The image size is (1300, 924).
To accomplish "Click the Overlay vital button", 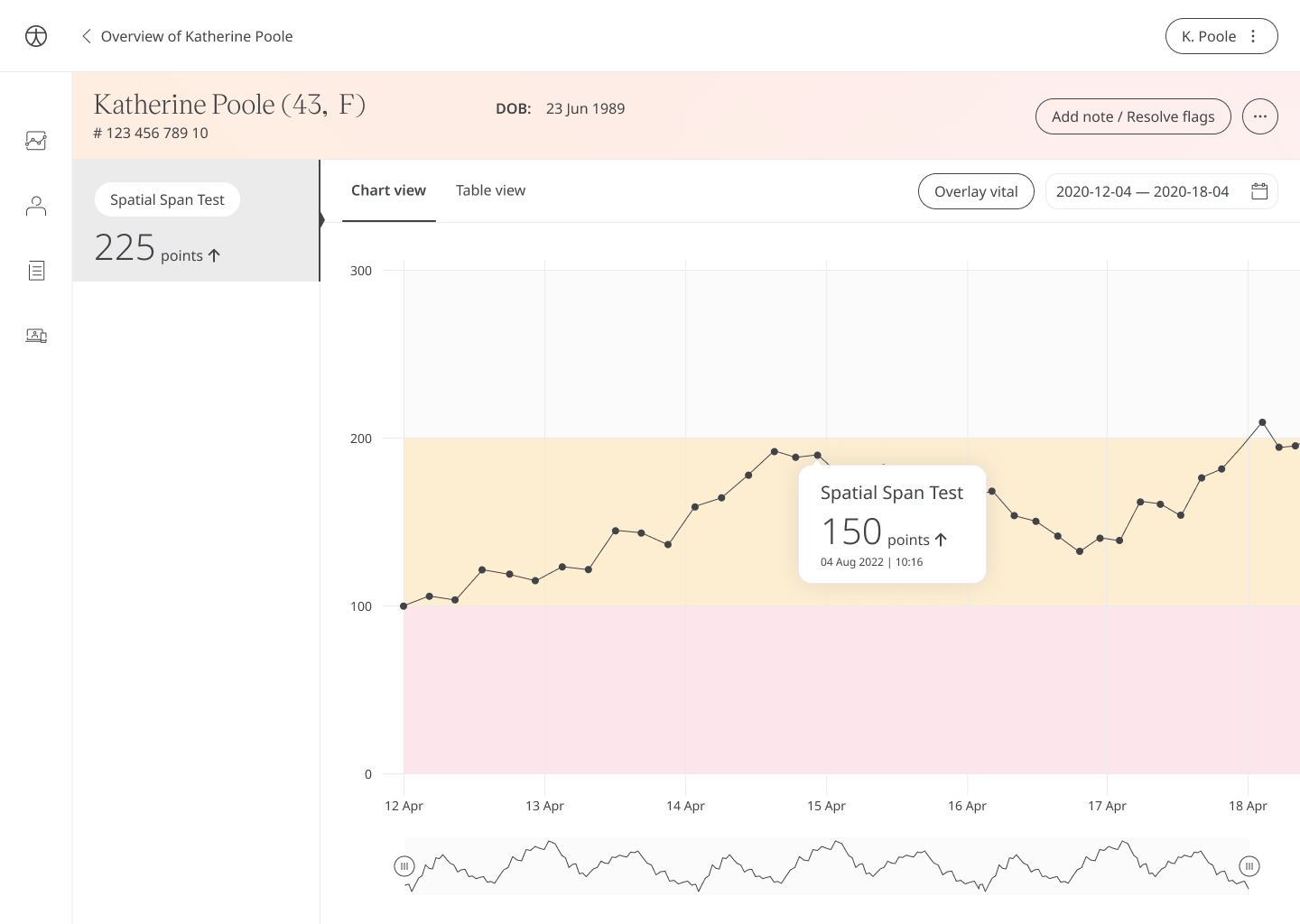I will tap(976, 191).
